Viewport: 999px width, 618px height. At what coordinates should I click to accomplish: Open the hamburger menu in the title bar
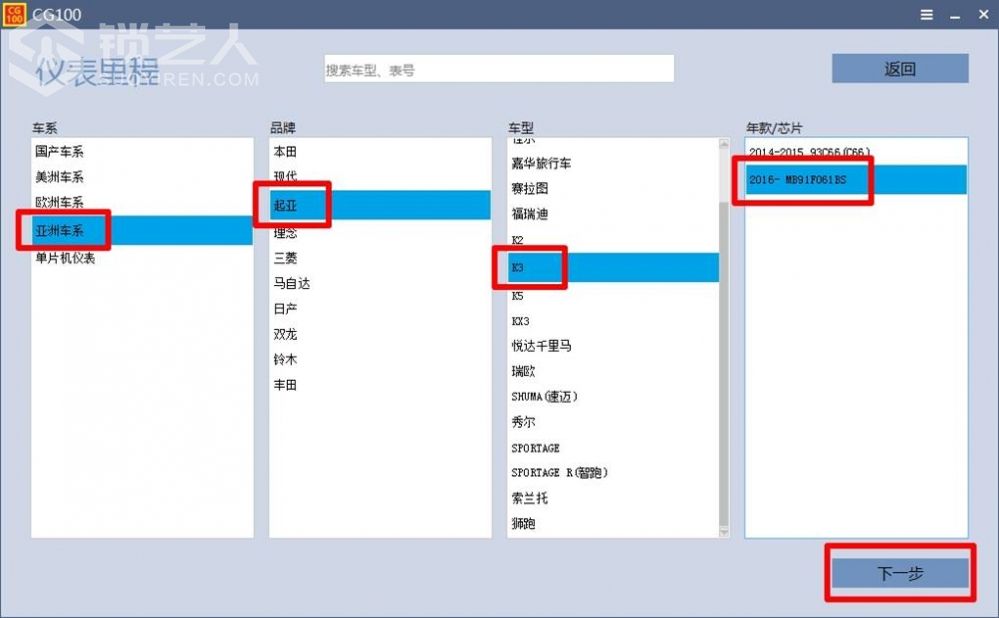pyautogui.click(x=926, y=15)
